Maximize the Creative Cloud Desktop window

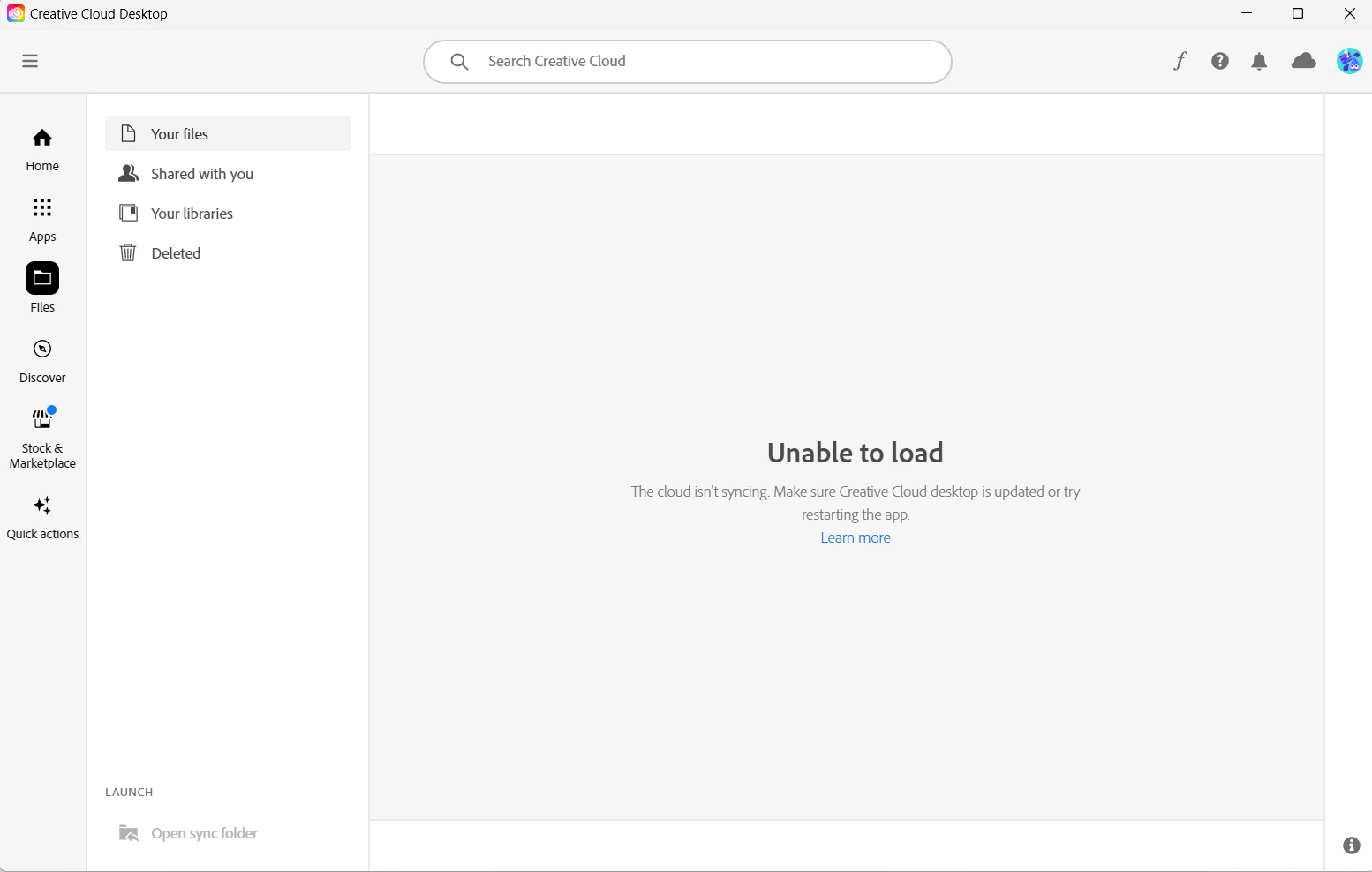[1298, 13]
